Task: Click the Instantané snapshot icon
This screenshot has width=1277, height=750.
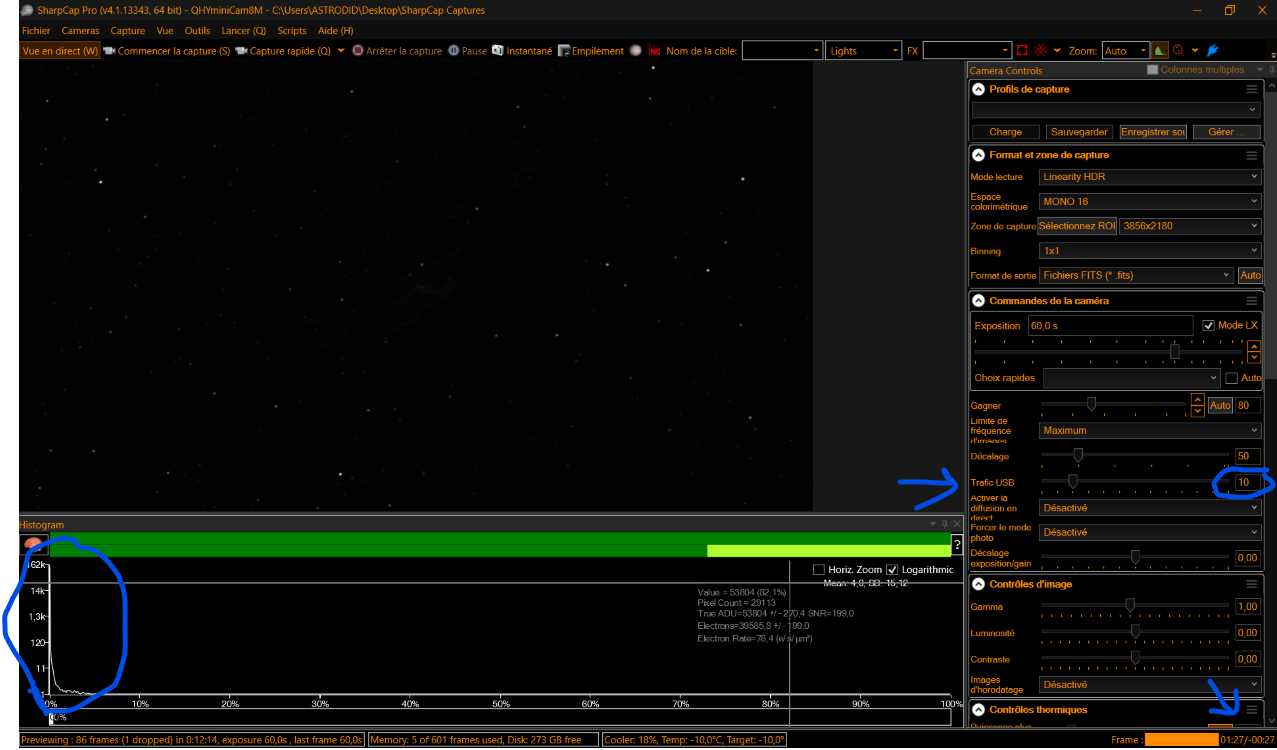Action: (x=498, y=51)
